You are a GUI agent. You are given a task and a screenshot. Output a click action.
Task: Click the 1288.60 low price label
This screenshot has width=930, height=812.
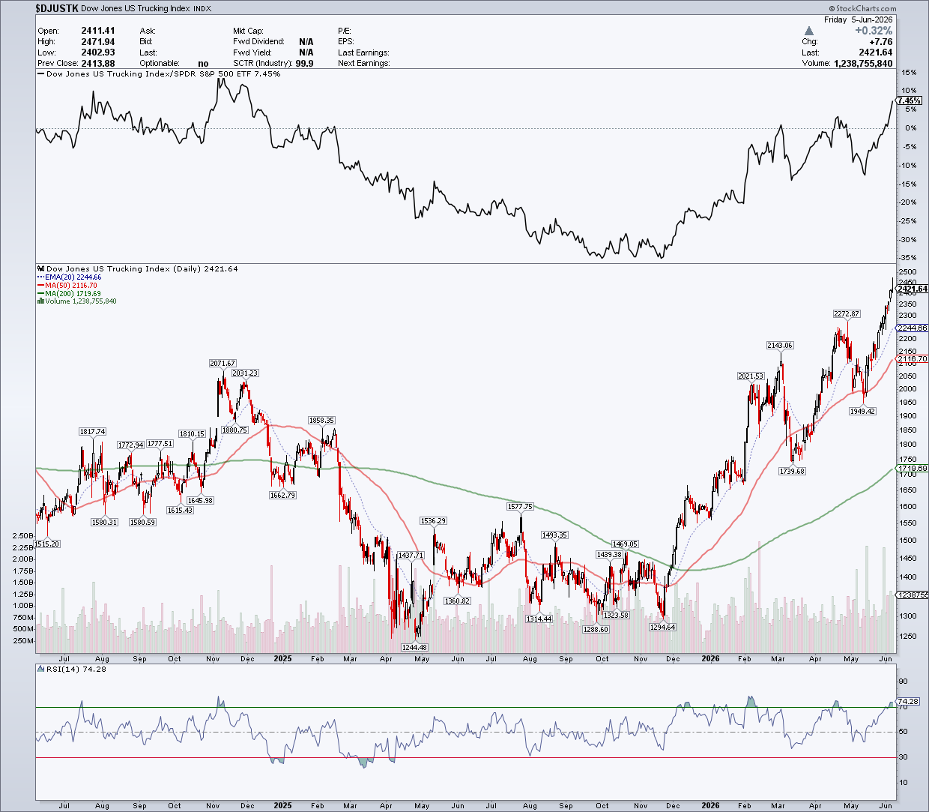pyautogui.click(x=595, y=629)
